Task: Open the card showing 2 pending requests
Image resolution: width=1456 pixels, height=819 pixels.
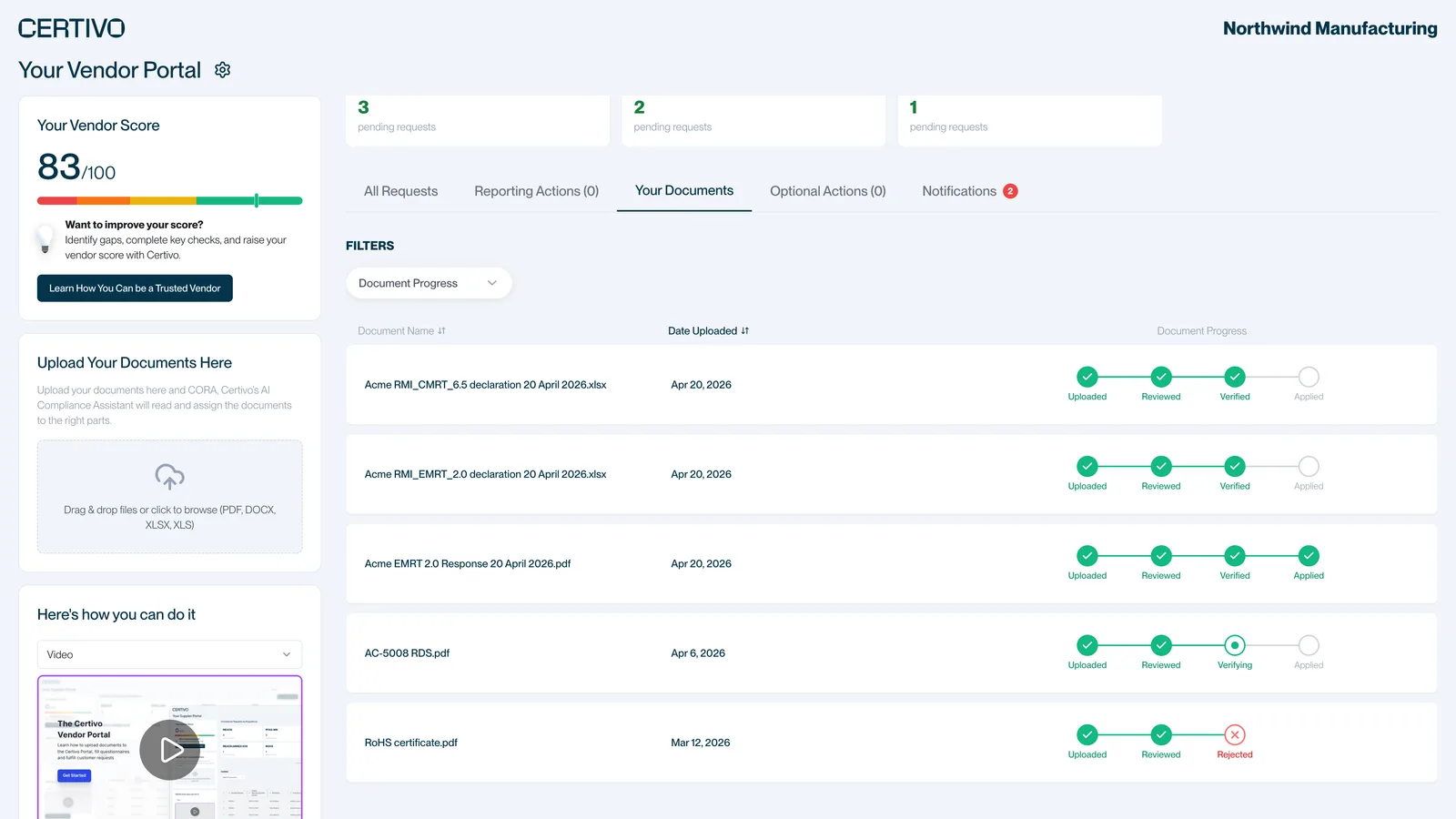Action: coord(753,120)
